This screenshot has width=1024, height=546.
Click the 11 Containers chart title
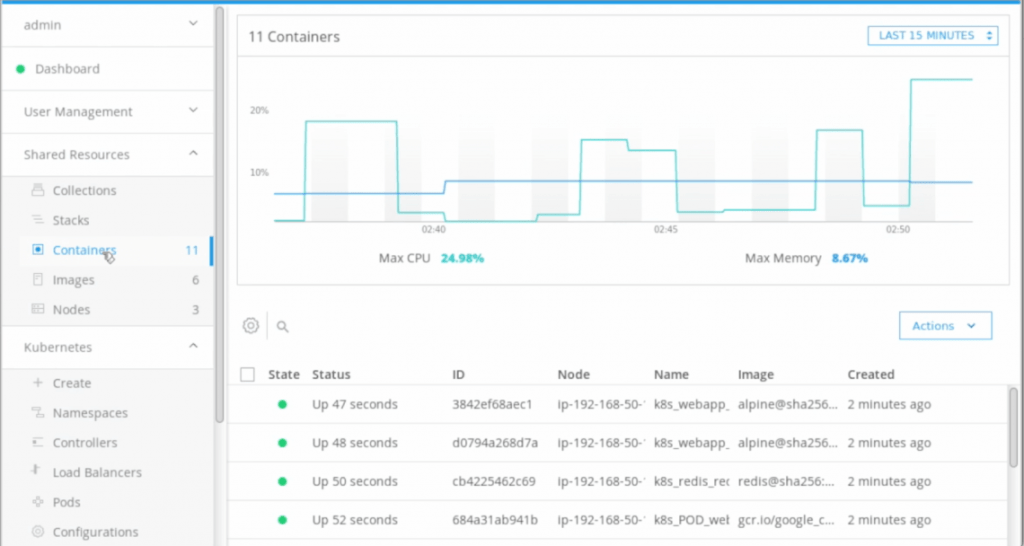click(x=294, y=37)
